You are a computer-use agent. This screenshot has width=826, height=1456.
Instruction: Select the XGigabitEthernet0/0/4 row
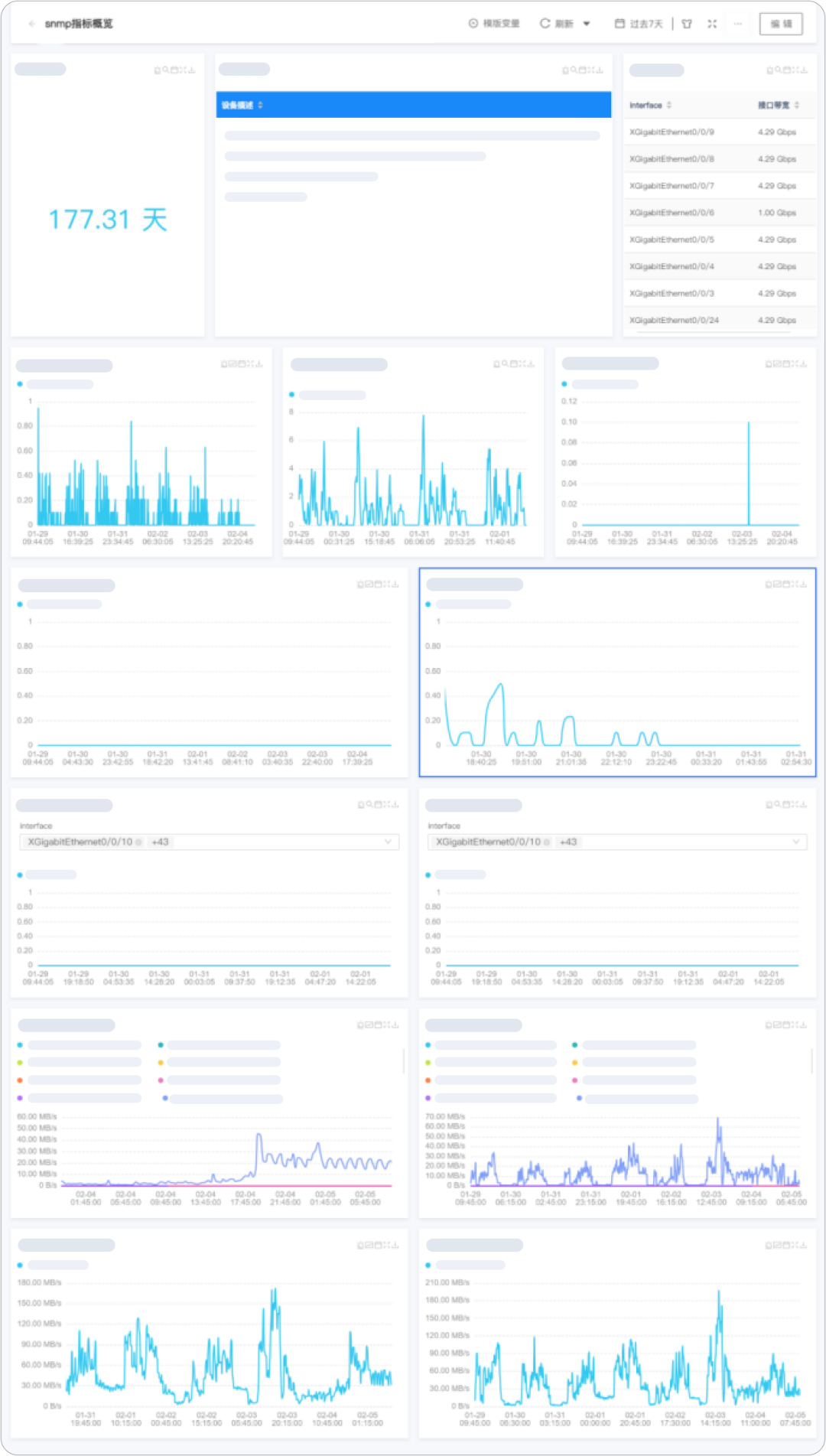(720, 266)
